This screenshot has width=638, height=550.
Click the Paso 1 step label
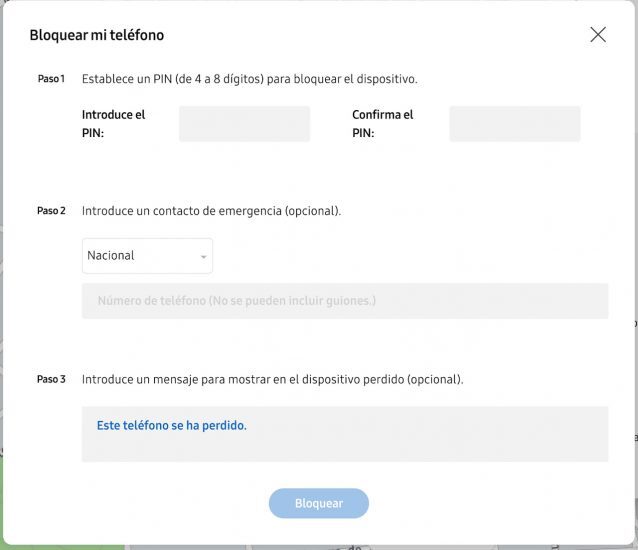51,79
